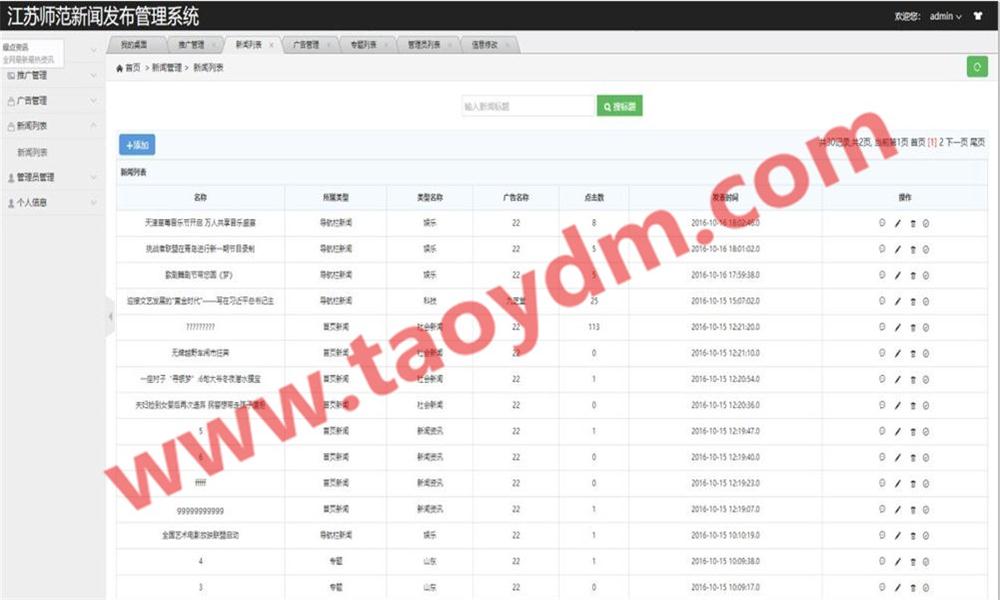Viewport: 1000px width, 600px height.
Task: Click the trash delete icon in the first row
Action: click(912, 223)
